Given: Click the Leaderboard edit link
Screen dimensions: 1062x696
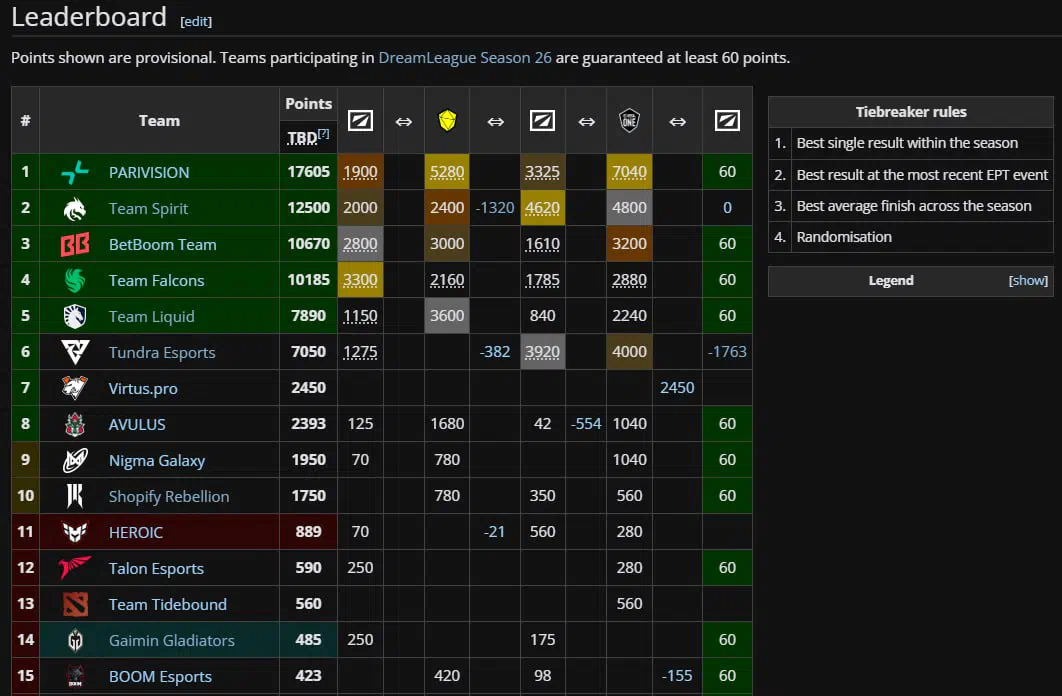Looking at the screenshot, I should coord(196,22).
